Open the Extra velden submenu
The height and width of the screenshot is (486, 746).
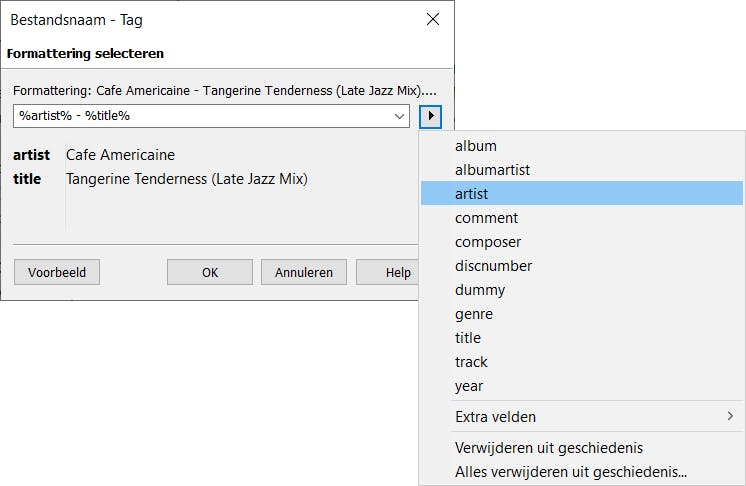tap(582, 416)
